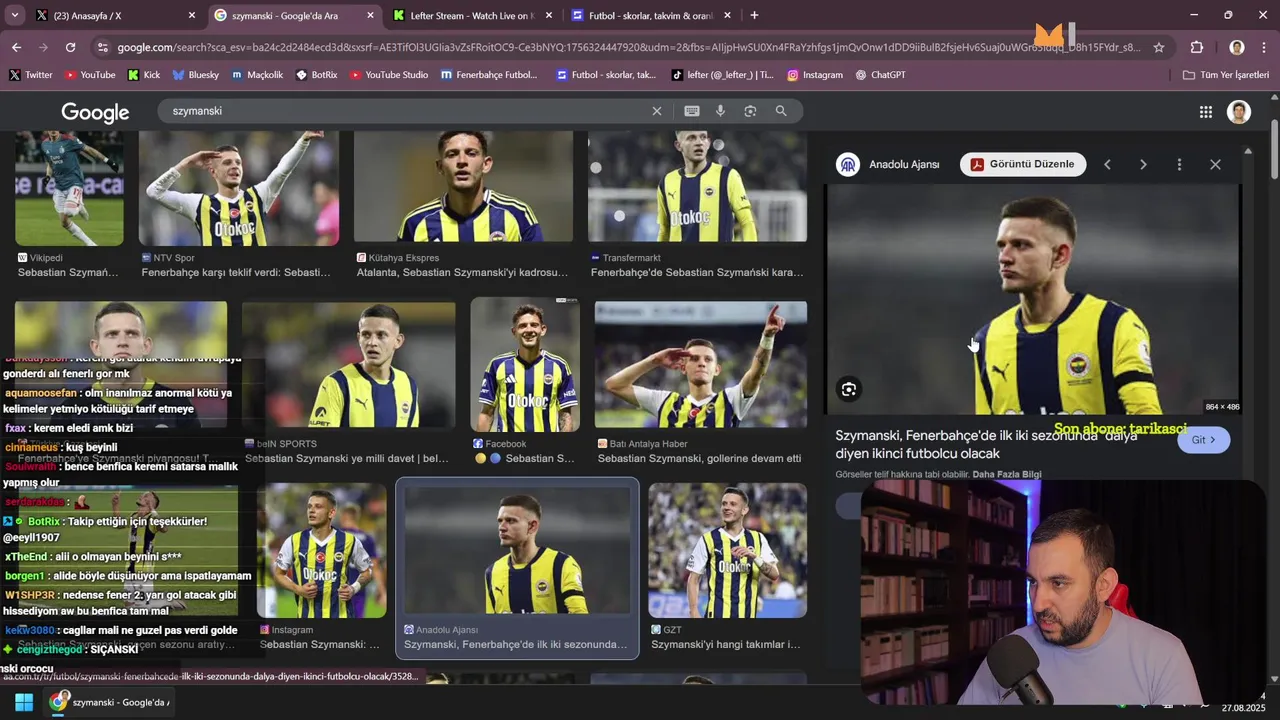Open Chrome three-dot menu

pyautogui.click(x=1265, y=47)
